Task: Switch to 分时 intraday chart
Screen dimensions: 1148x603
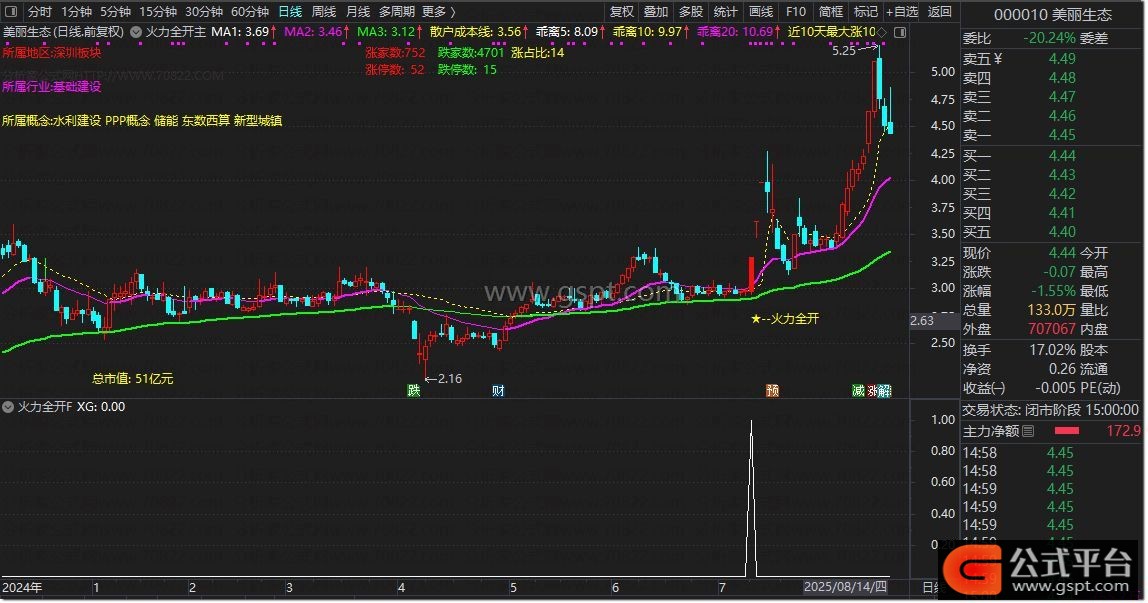Action: click(40, 12)
